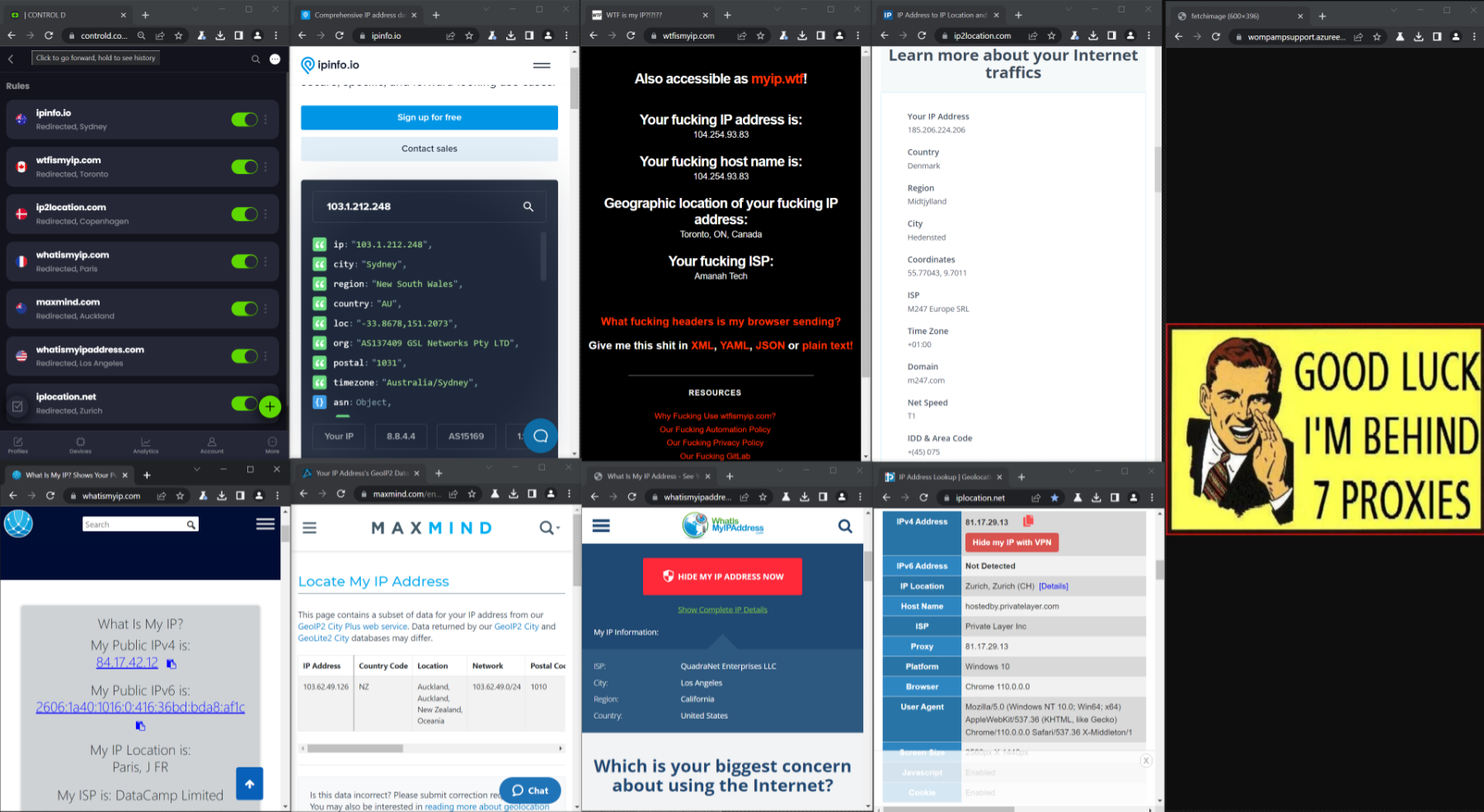Open three-dot options for ip2location.com rule
1484x812 pixels.
265,214
